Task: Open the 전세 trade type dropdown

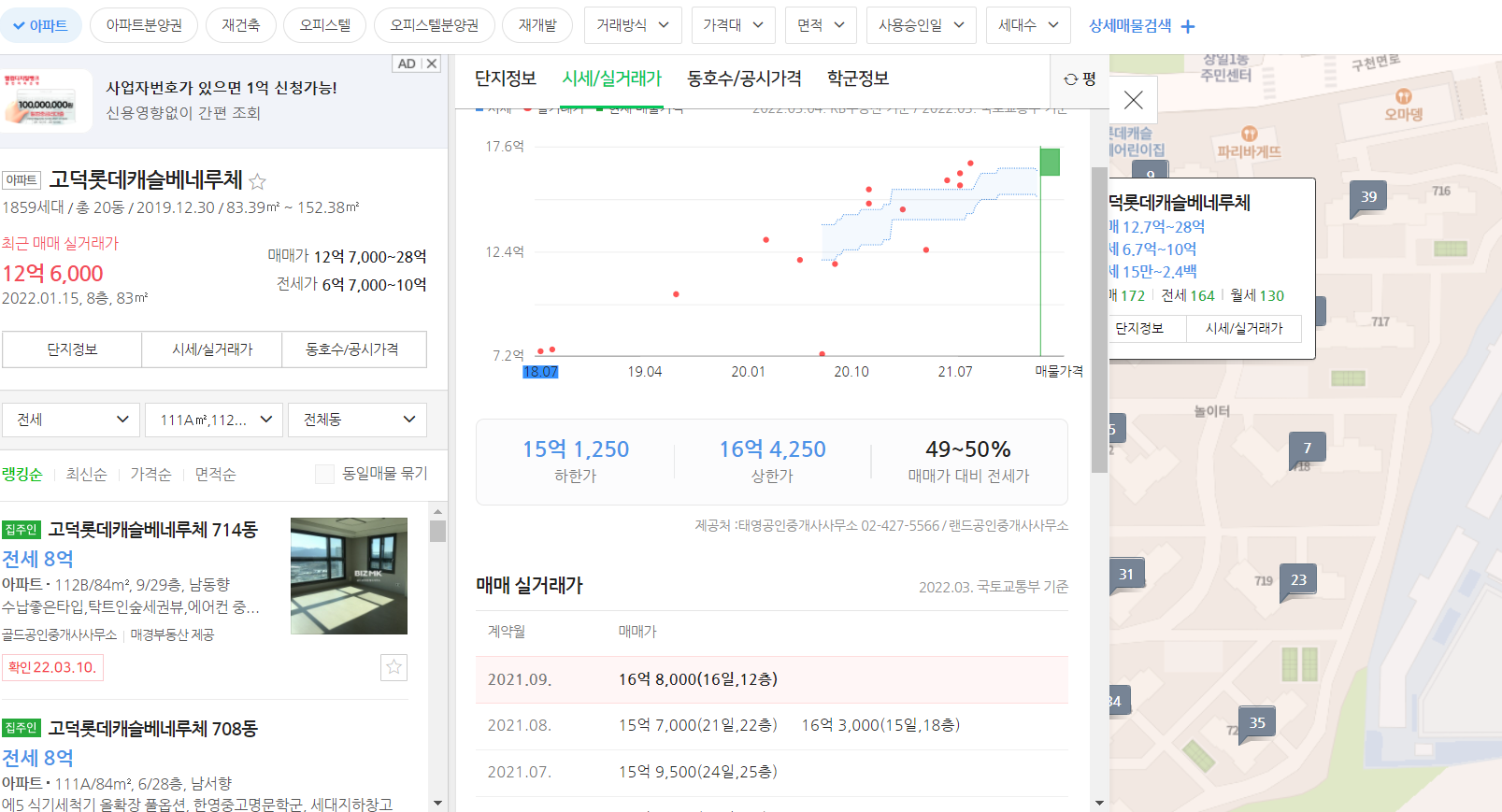Action: [71, 420]
